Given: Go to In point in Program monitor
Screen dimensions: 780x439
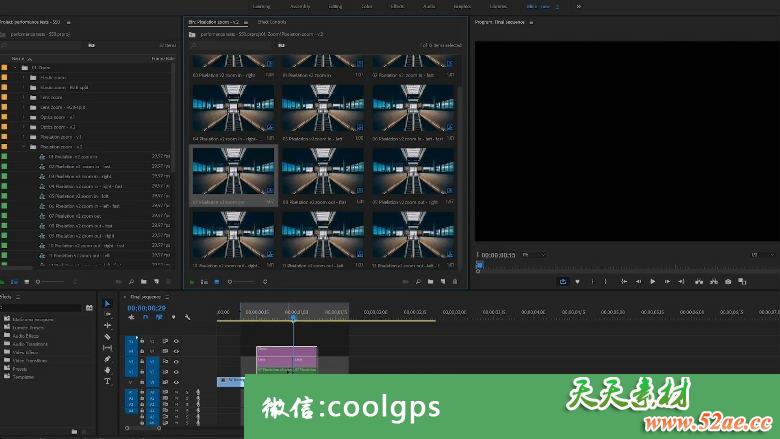Looking at the screenshot, I should (624, 281).
